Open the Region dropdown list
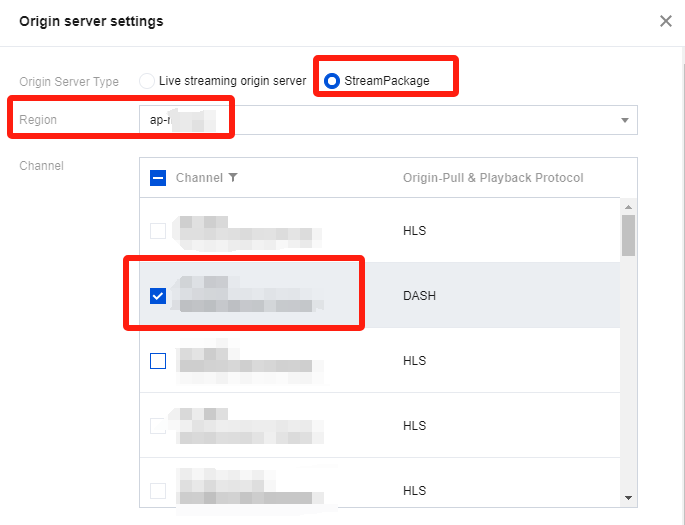Viewport: 685px width, 525px height. [x=388, y=120]
